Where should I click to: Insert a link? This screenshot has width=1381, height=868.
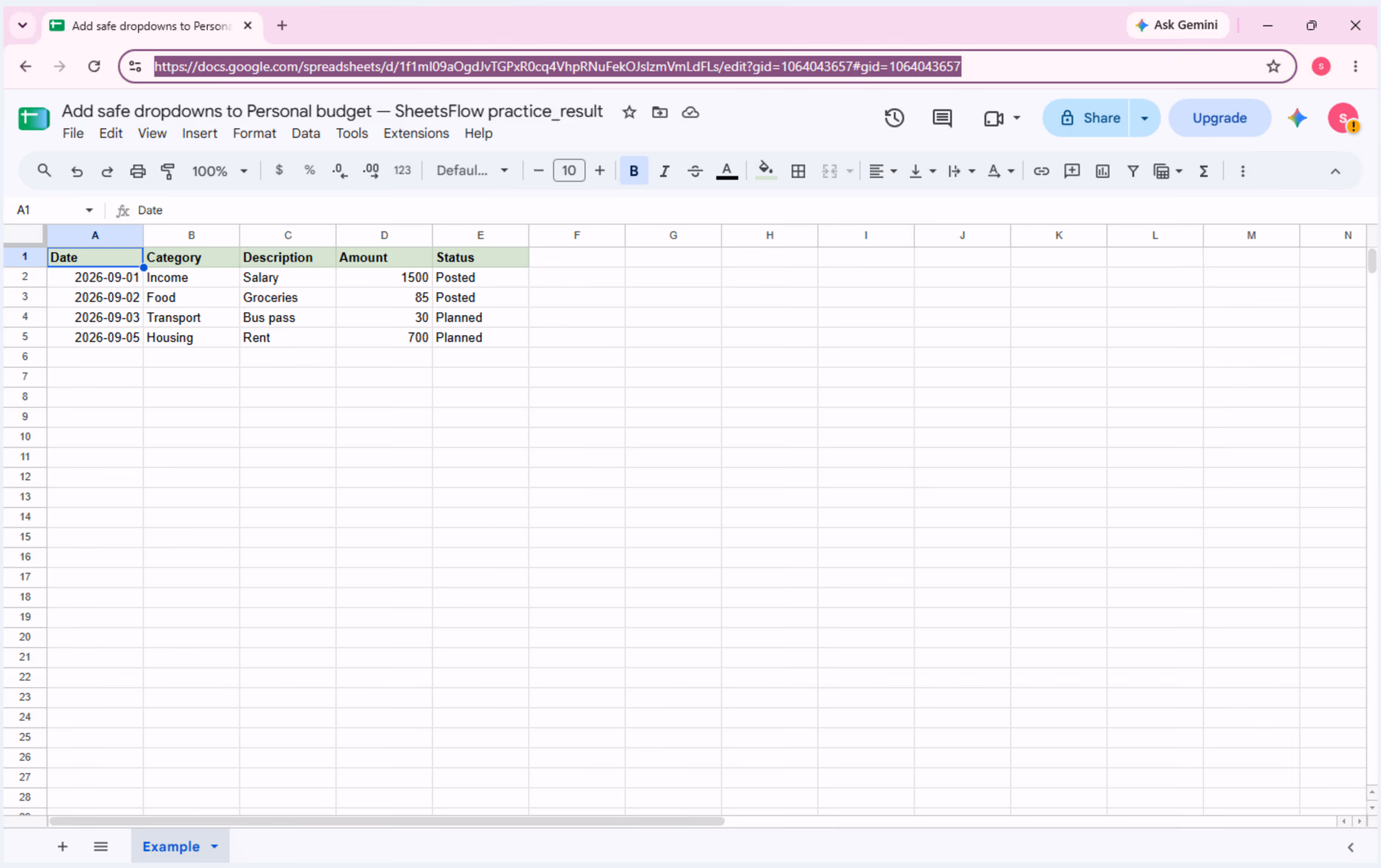[1041, 171]
